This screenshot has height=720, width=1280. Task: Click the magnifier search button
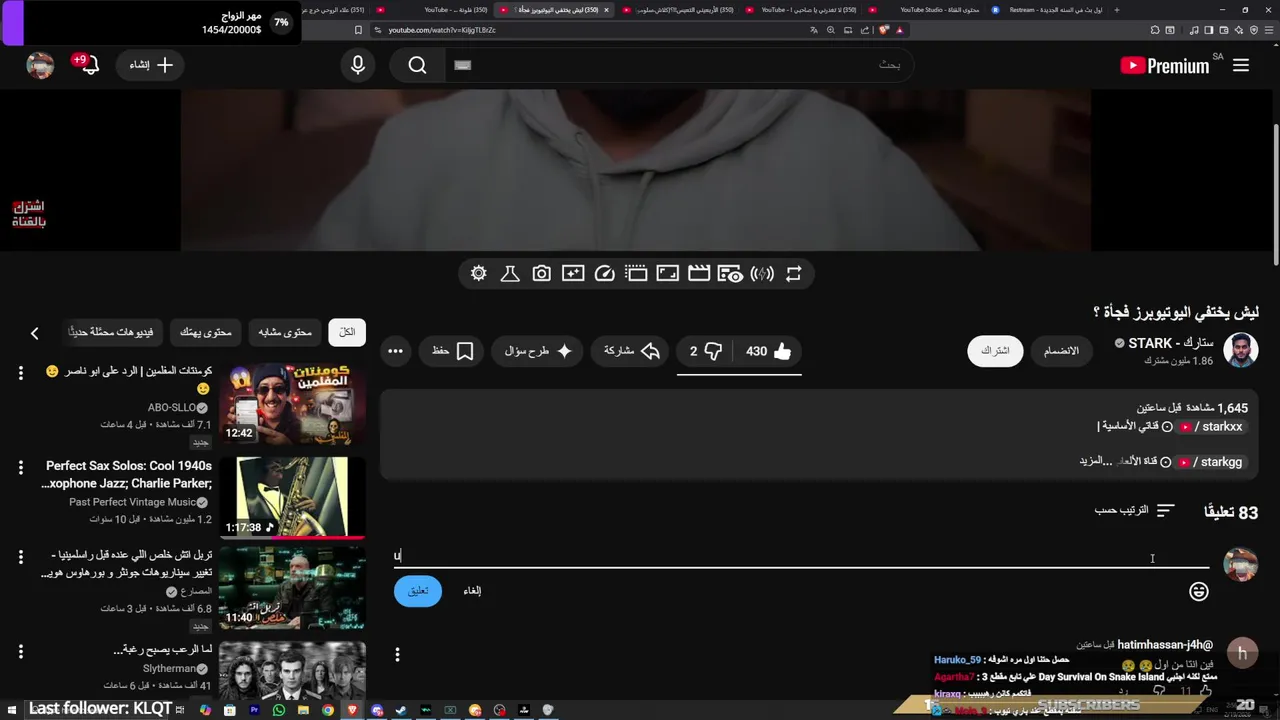(x=417, y=65)
